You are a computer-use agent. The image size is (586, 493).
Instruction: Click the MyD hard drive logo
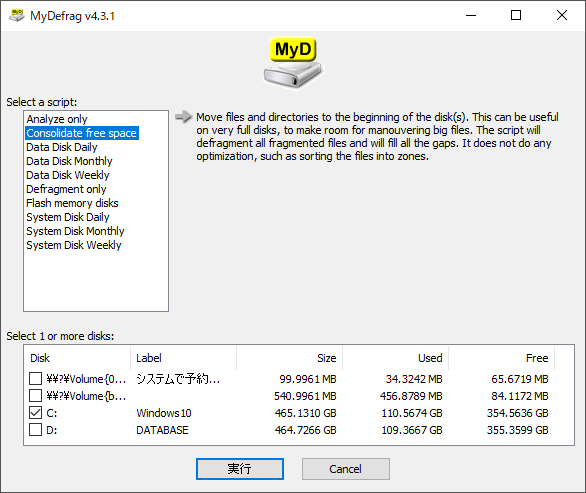[x=293, y=63]
